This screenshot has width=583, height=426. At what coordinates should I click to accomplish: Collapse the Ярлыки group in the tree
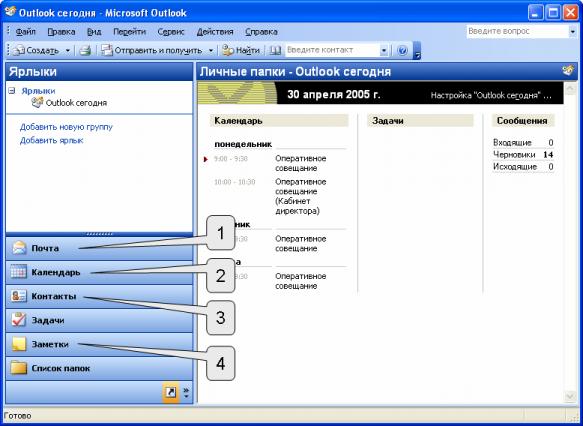[x=12, y=90]
